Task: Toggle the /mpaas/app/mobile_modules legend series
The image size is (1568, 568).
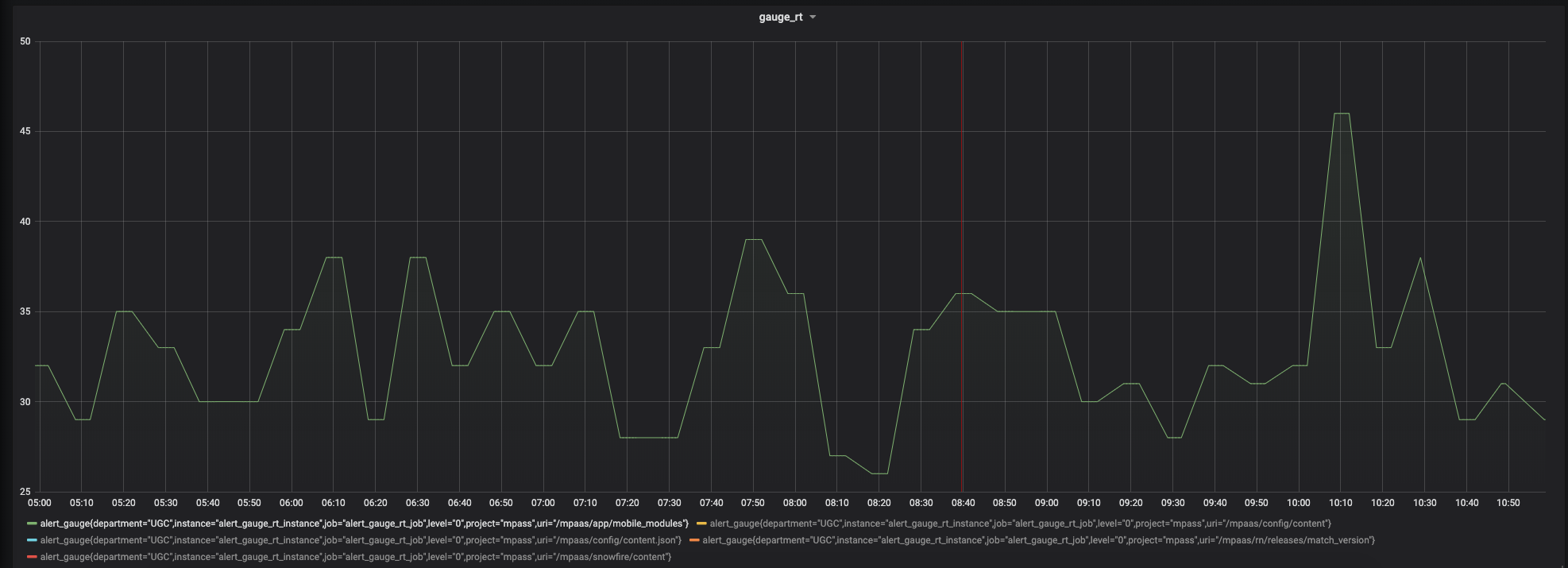Action: [364, 524]
